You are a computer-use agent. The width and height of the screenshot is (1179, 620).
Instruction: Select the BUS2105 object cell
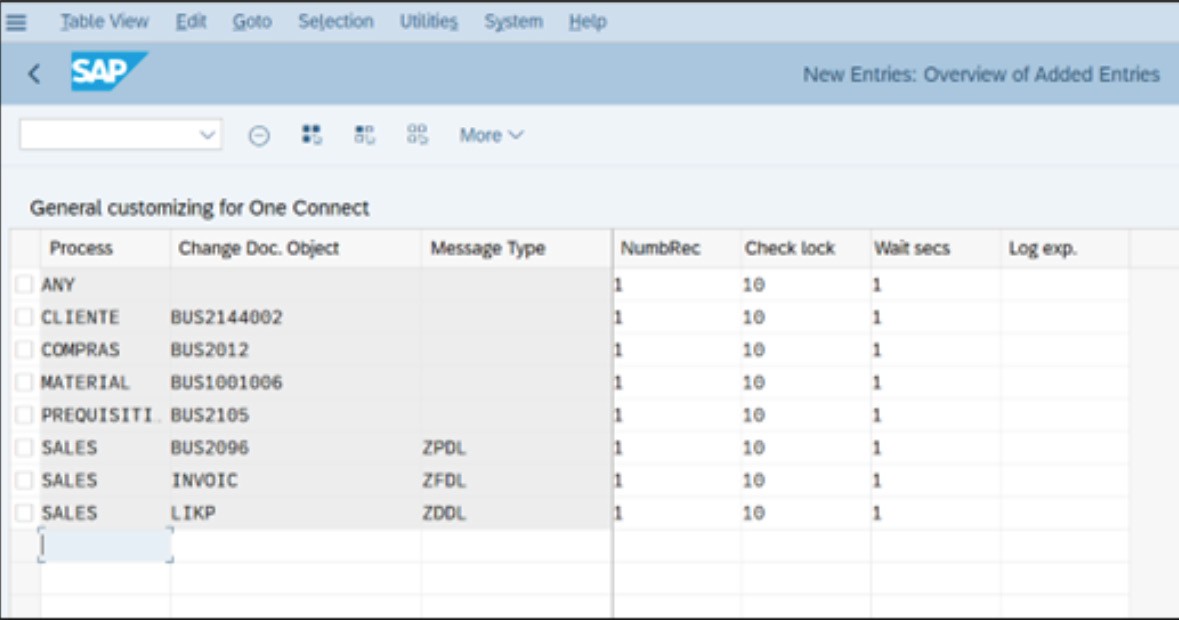pos(296,415)
